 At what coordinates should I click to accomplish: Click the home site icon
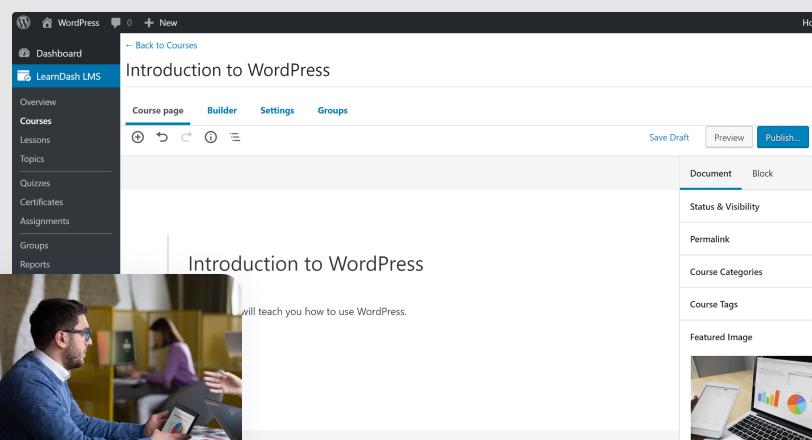pos(47,23)
